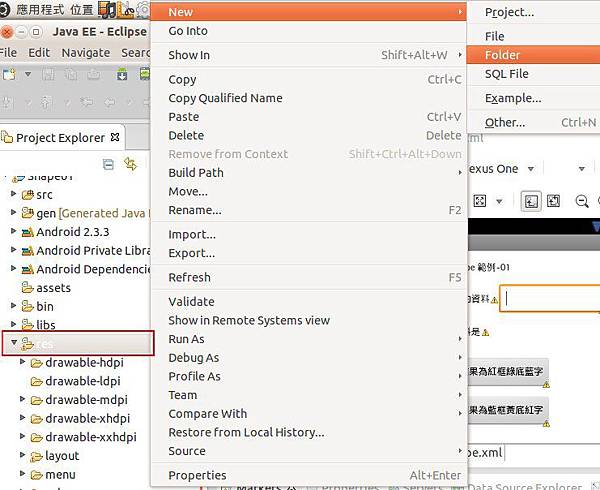Select File in New submenu
This screenshot has width=600, height=490.
533,36
